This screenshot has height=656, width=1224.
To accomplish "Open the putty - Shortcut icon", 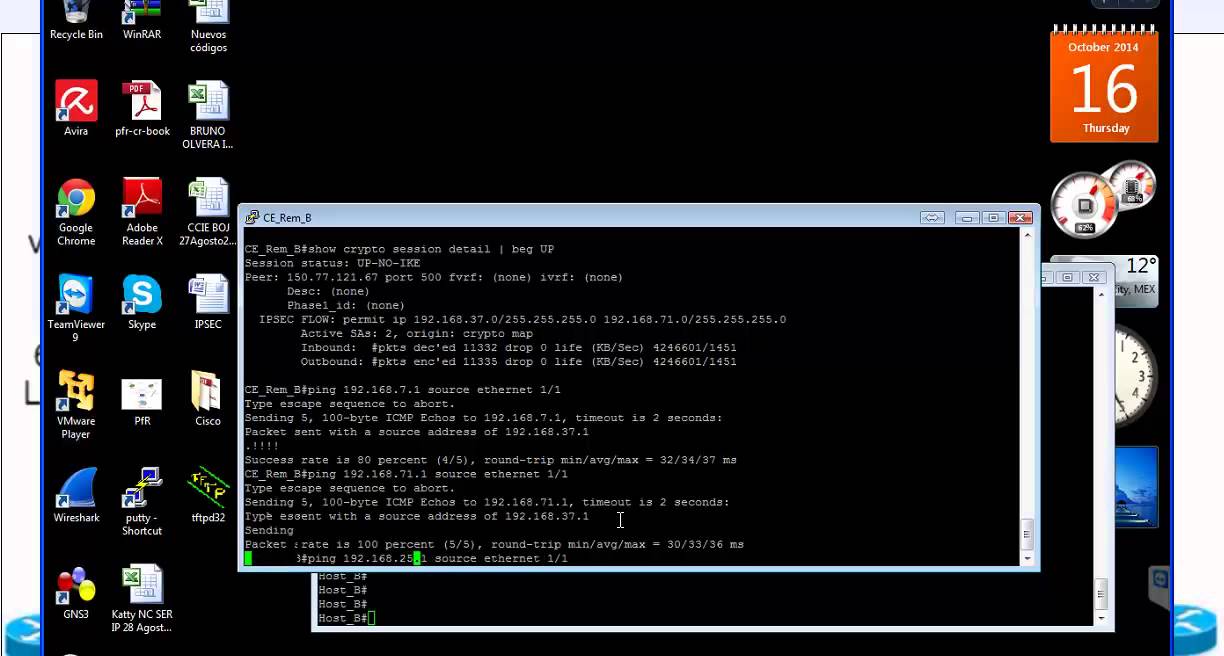I will coord(142,501).
